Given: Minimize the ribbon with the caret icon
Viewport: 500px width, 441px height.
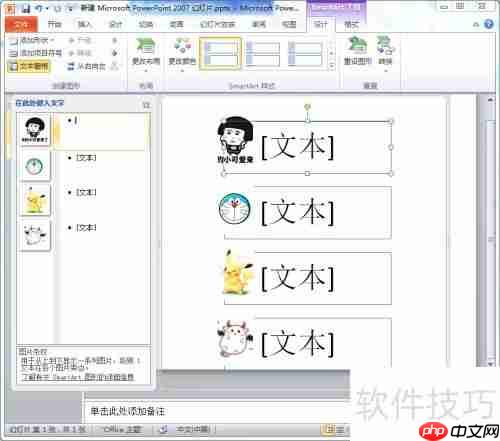Looking at the screenshot, I should click(476, 24).
